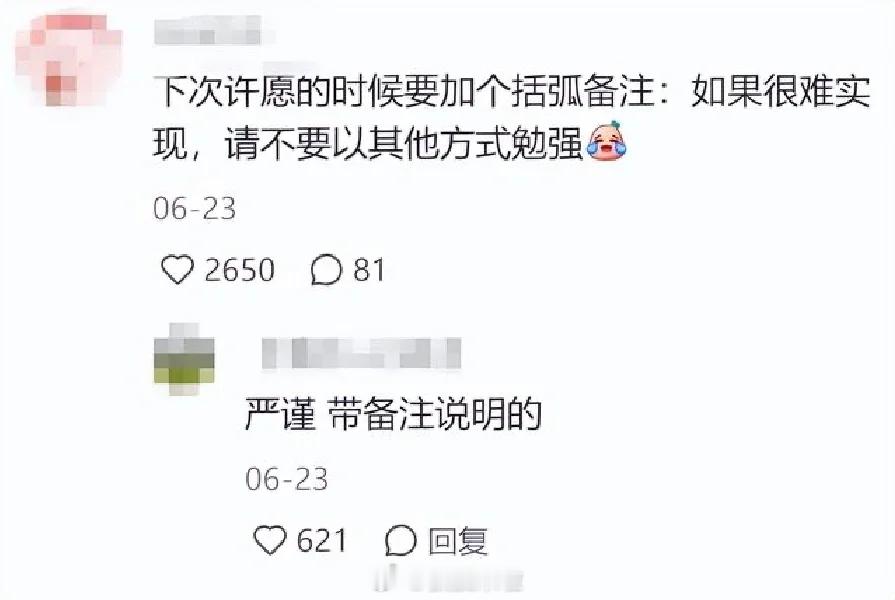Click the words 如果很难实 in first comment
The height and width of the screenshot is (600, 895).
[x=781, y=91]
